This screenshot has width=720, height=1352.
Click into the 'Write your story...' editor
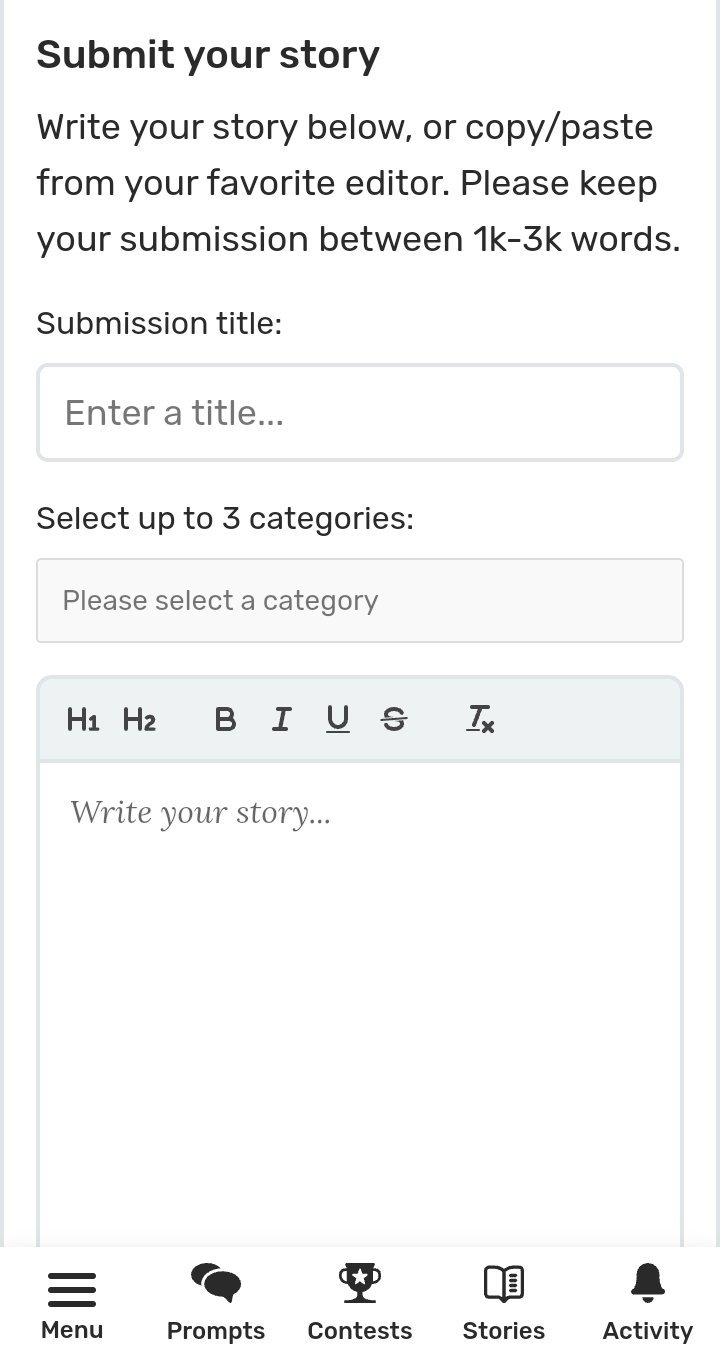point(360,1000)
